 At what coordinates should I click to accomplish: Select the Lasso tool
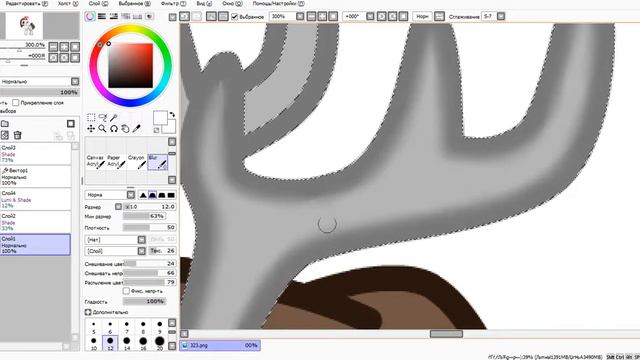coord(102,118)
